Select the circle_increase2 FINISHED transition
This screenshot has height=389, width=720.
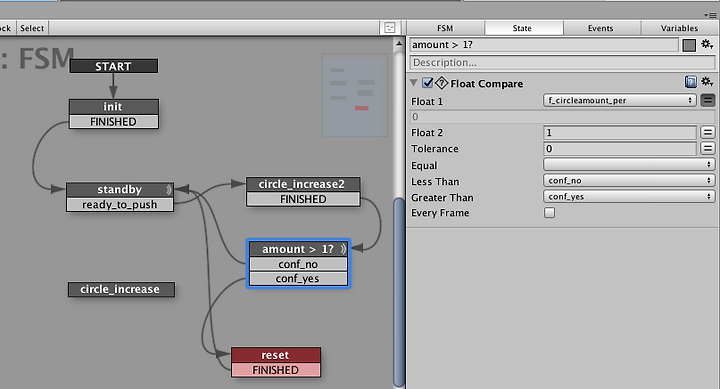point(303,199)
